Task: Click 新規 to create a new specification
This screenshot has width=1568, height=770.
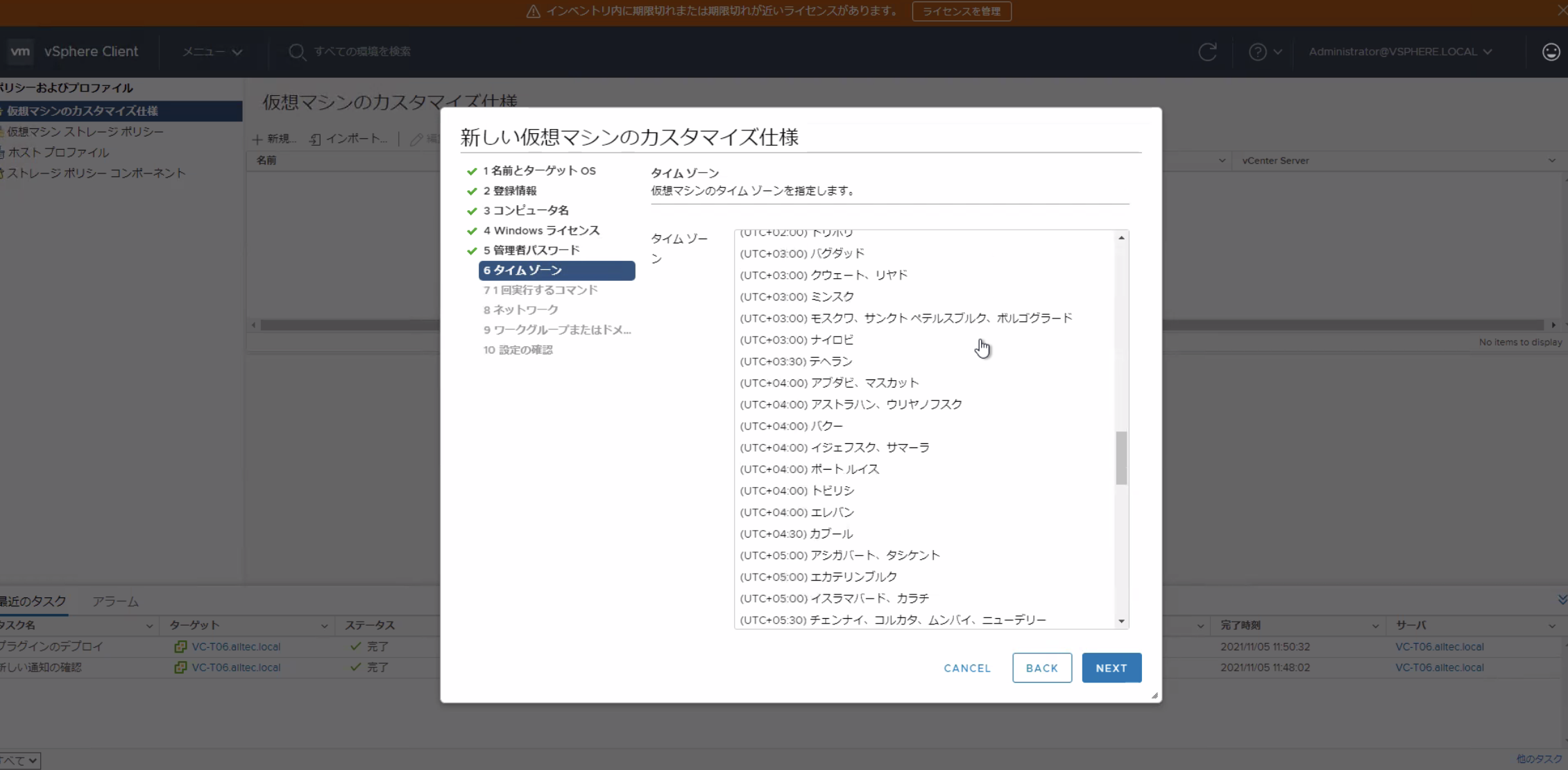Action: click(x=273, y=139)
